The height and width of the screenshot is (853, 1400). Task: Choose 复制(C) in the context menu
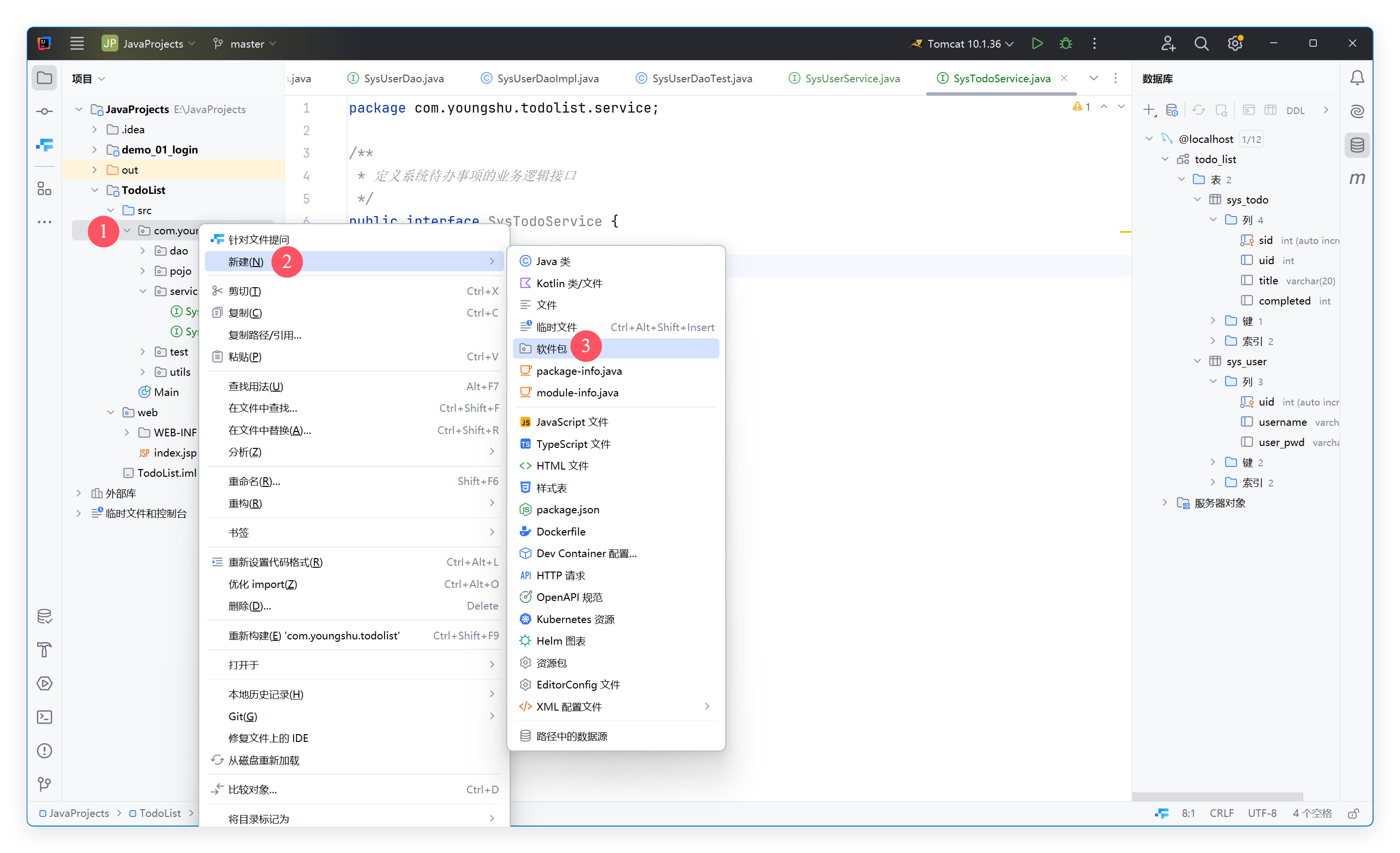pyautogui.click(x=354, y=313)
